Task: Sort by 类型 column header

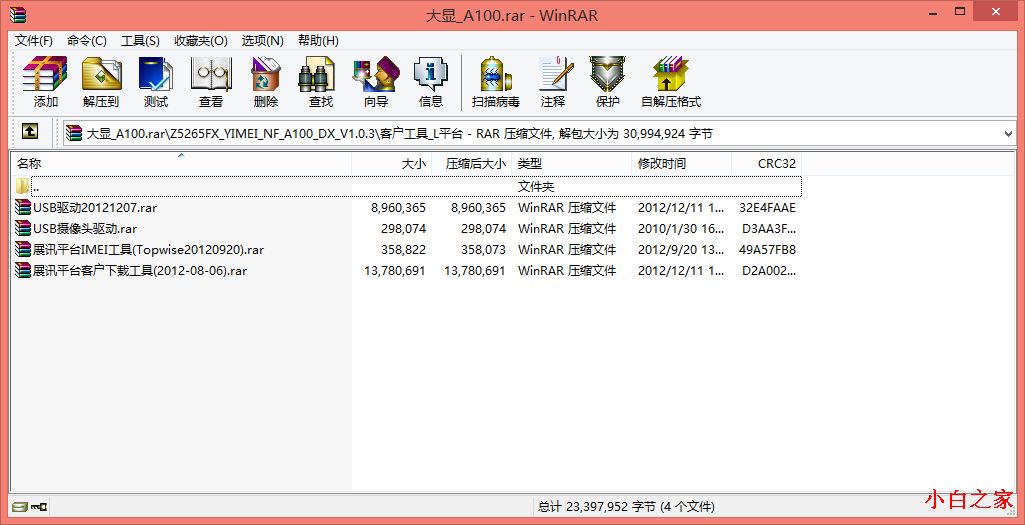Action: point(572,163)
